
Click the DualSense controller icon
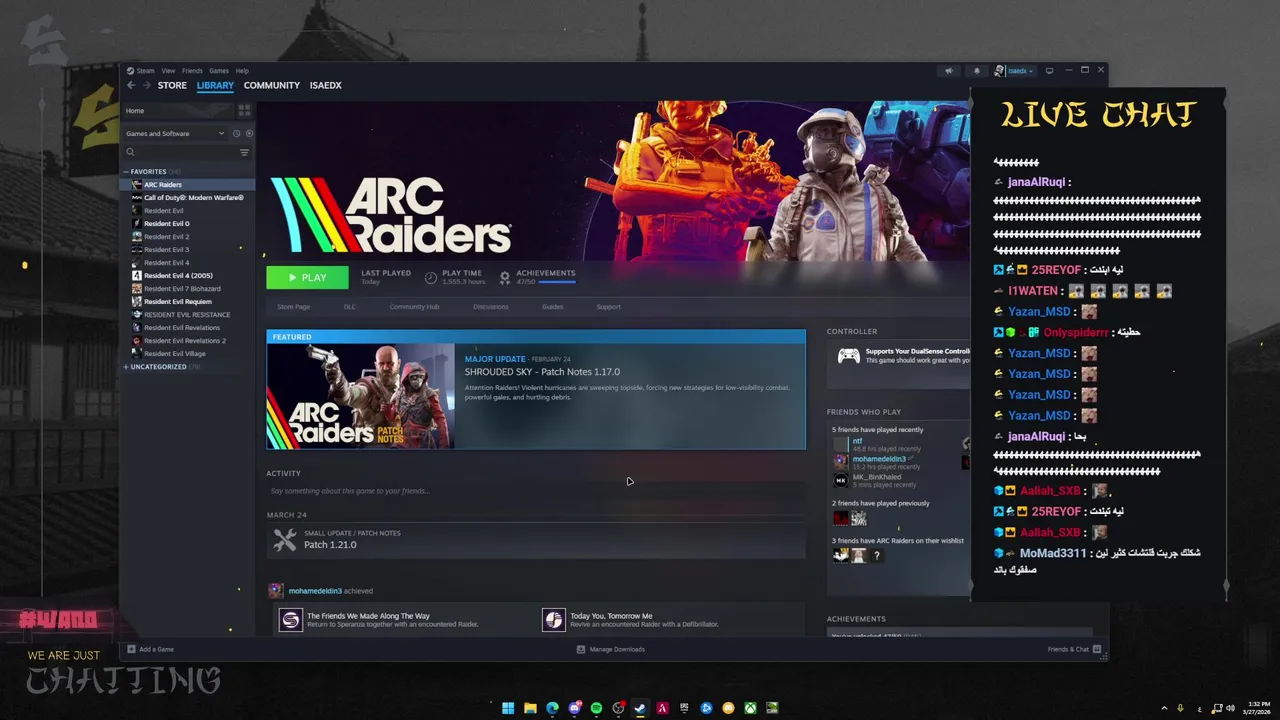(x=848, y=355)
